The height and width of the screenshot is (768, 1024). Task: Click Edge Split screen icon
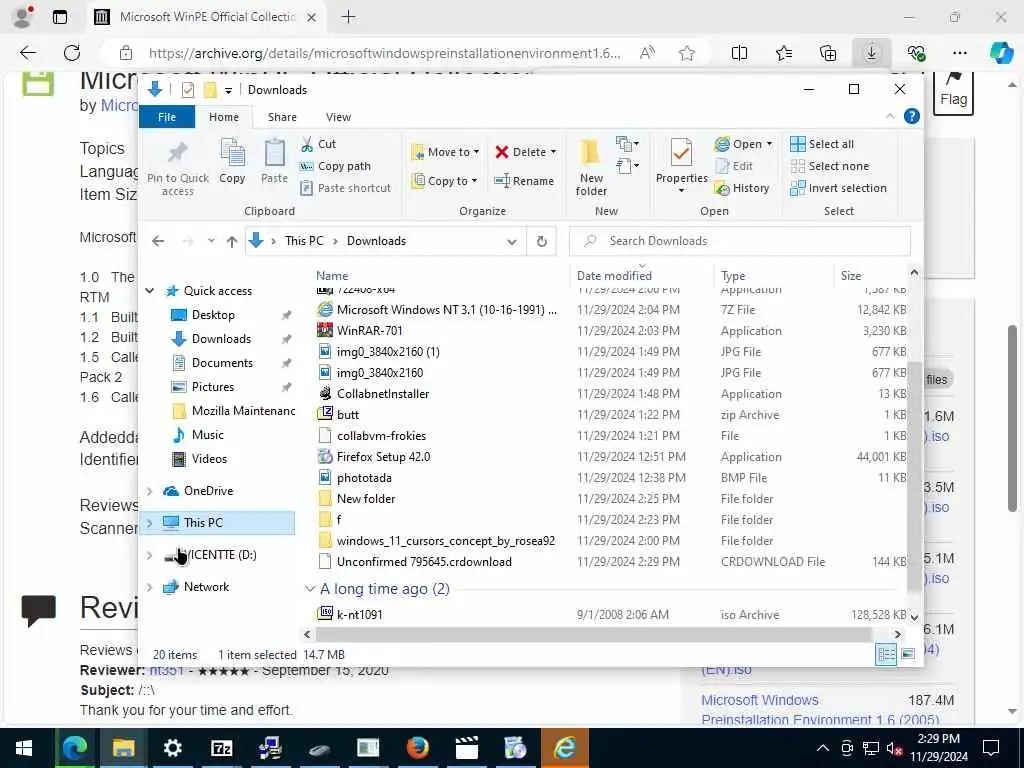coord(739,53)
